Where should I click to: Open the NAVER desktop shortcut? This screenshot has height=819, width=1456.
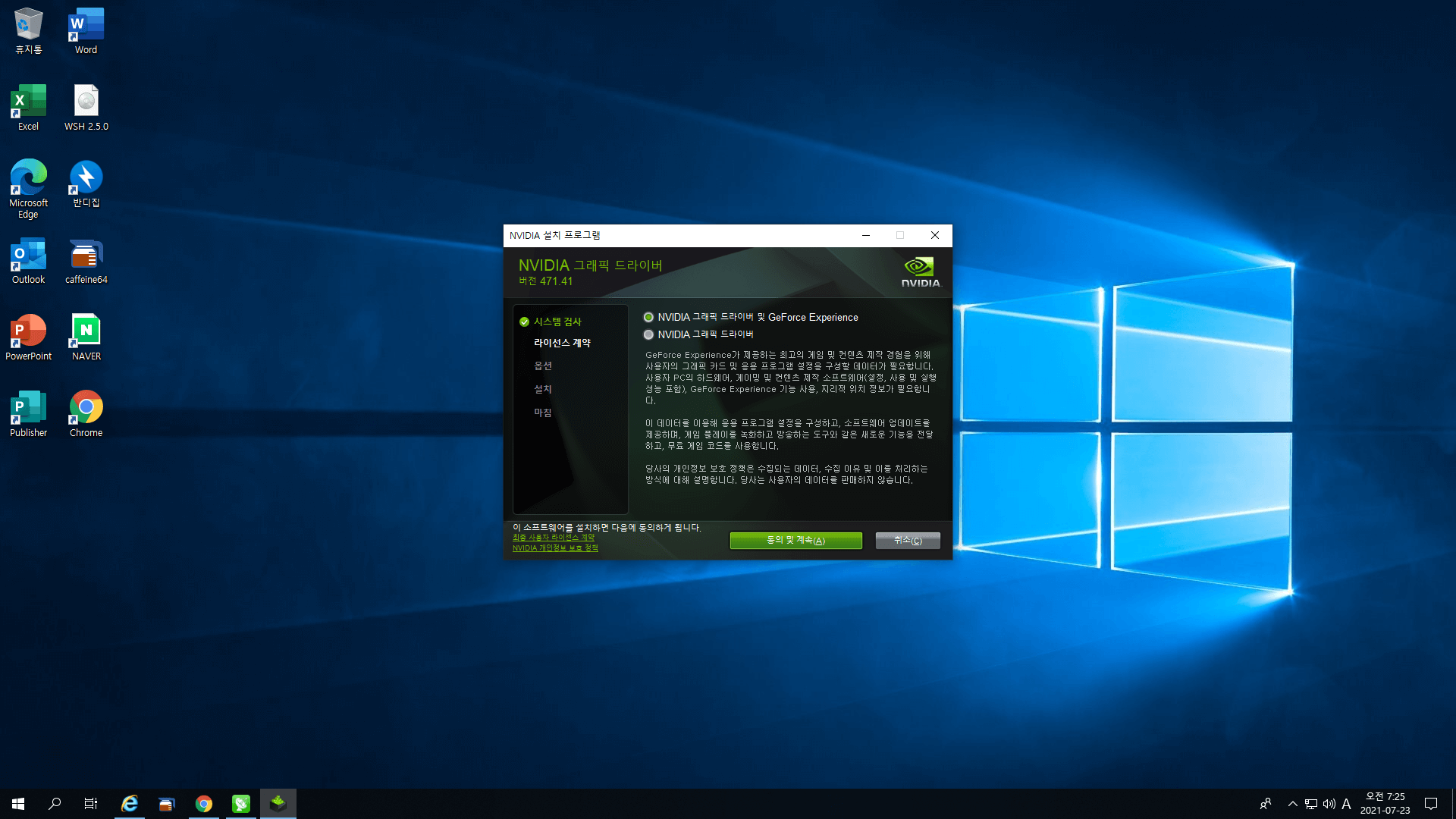point(86,337)
